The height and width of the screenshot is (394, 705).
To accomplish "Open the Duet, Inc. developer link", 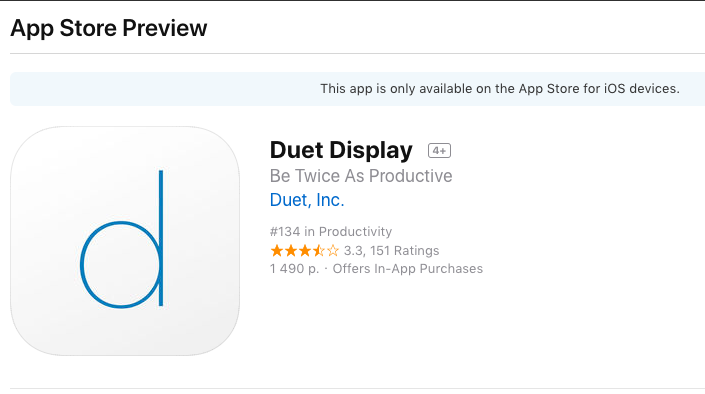I will tap(307, 200).
